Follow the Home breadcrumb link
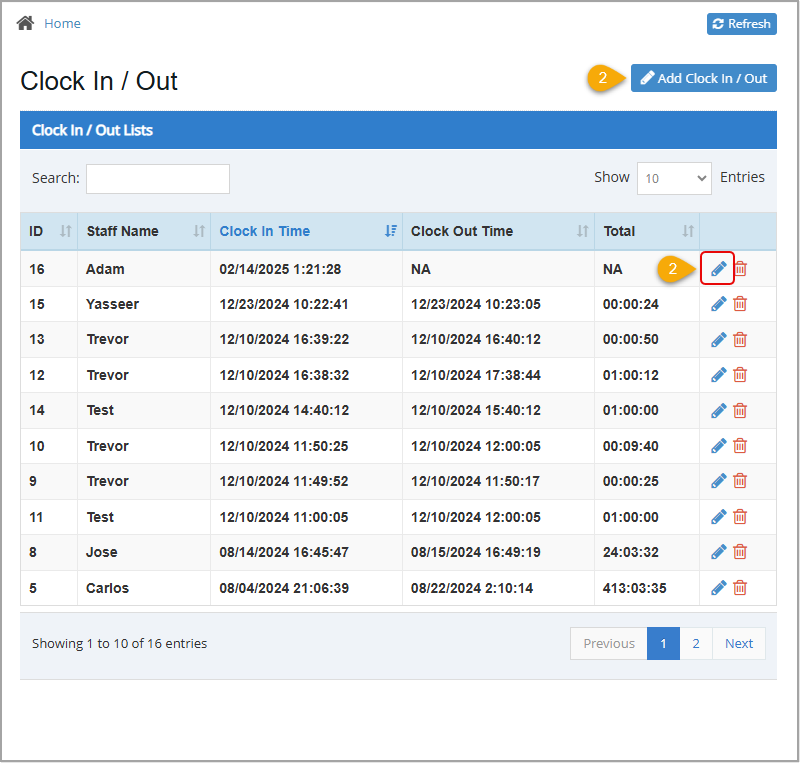This screenshot has height=764, width=801. point(62,22)
